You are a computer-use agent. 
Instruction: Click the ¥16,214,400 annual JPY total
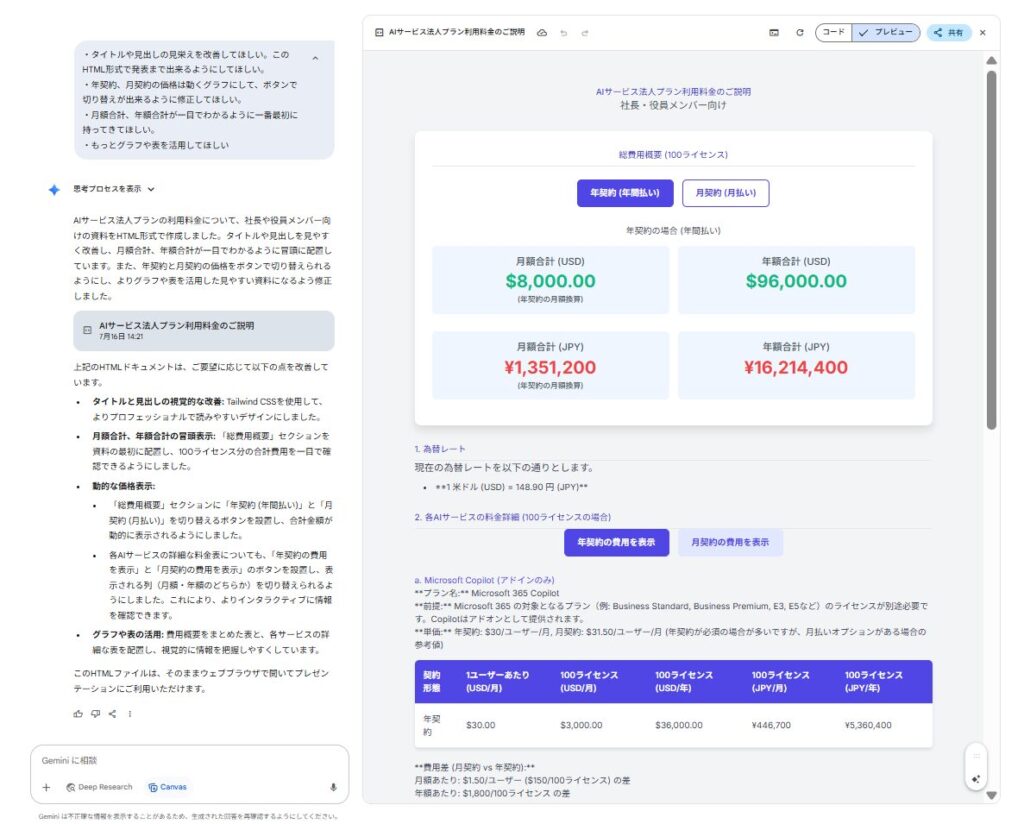(796, 368)
